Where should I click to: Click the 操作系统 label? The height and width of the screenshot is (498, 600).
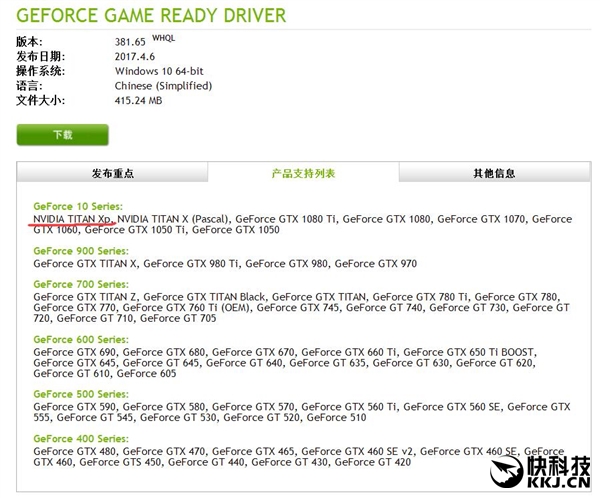tap(40, 71)
